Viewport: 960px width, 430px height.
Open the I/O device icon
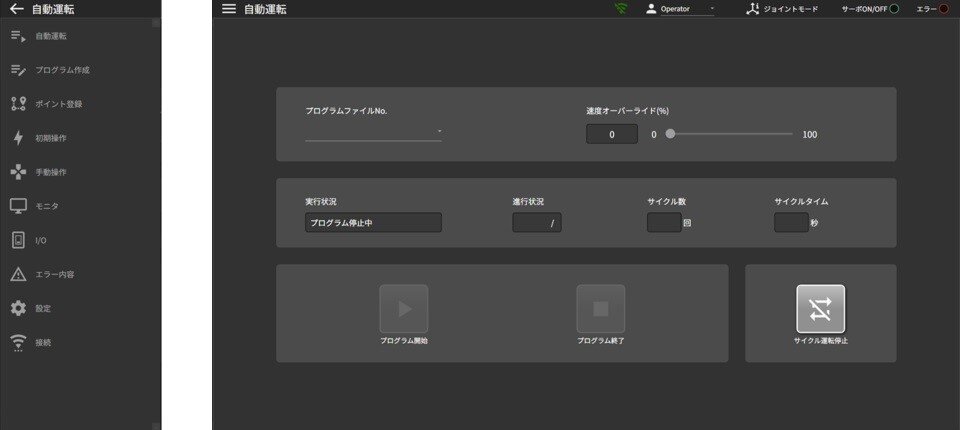coord(18,241)
